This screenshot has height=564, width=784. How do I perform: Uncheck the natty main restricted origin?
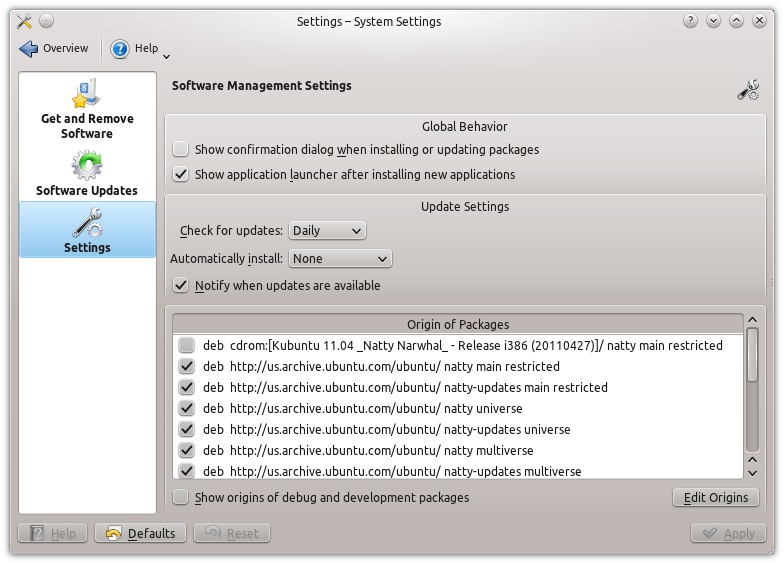(x=186, y=366)
